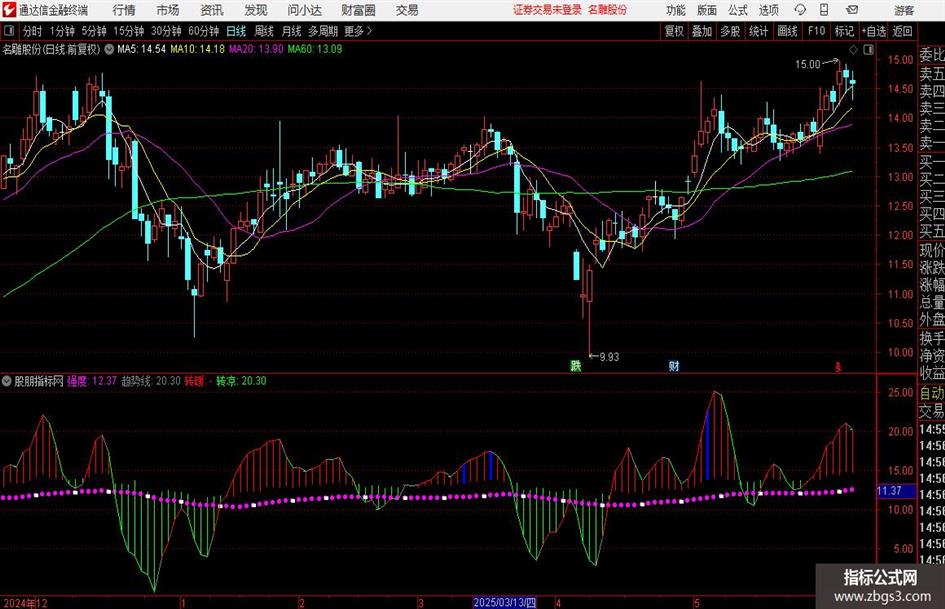
Task: Click the 多股 multi-stock button
Action: click(x=730, y=31)
